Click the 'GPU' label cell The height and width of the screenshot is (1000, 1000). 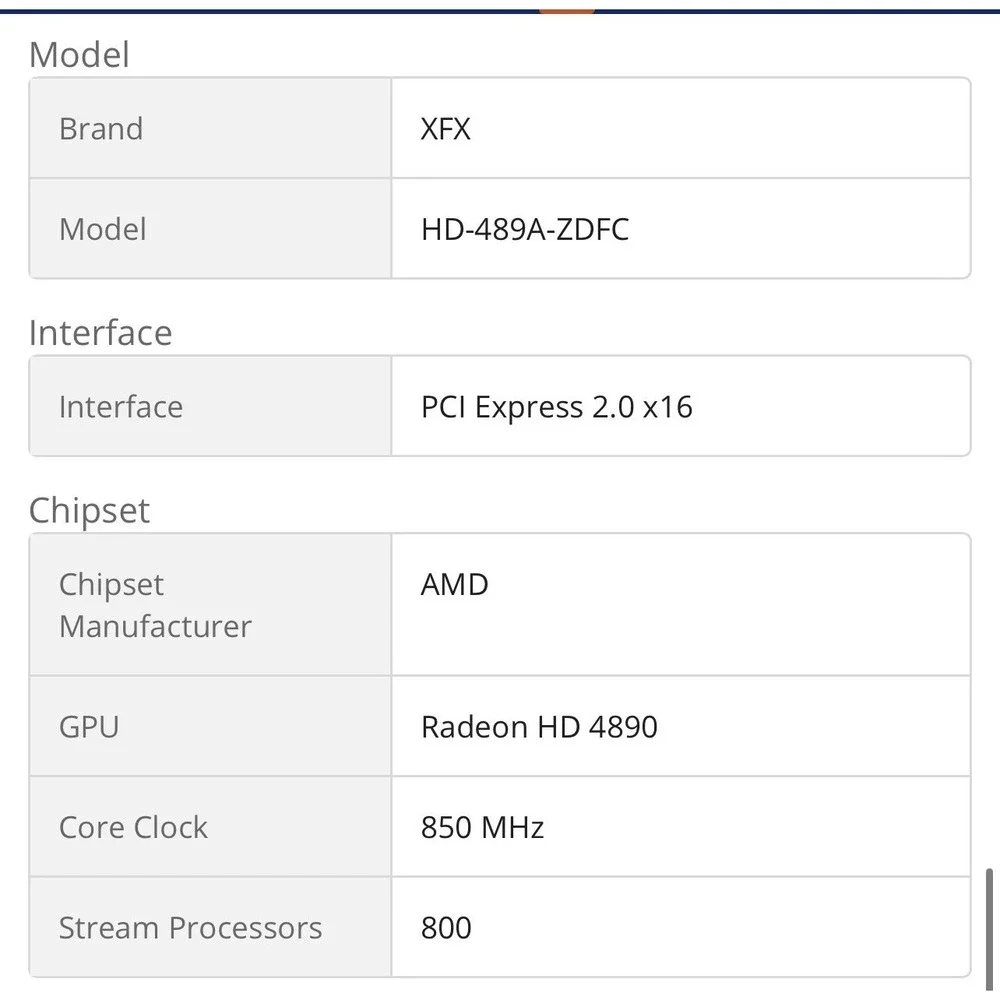point(210,726)
